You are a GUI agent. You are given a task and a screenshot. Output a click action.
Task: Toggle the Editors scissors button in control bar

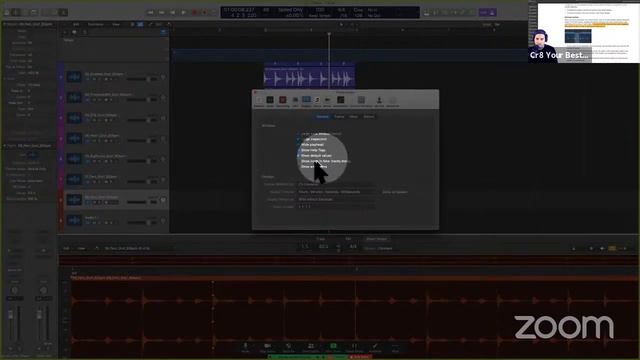64,12
